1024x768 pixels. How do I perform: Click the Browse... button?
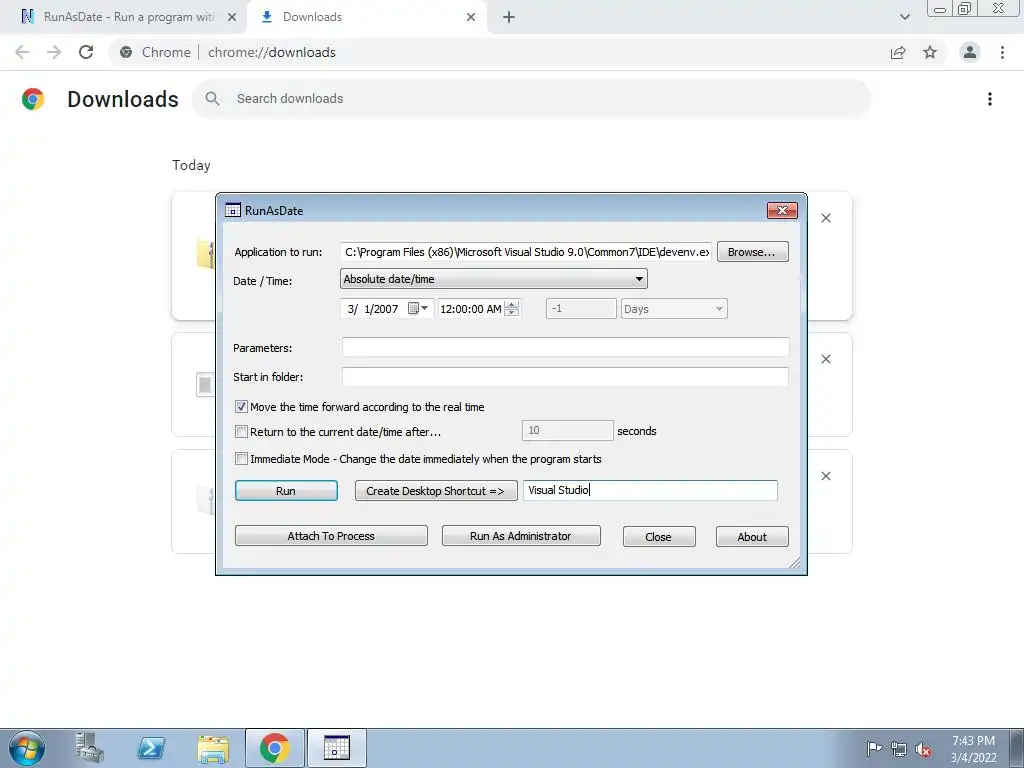click(x=752, y=252)
